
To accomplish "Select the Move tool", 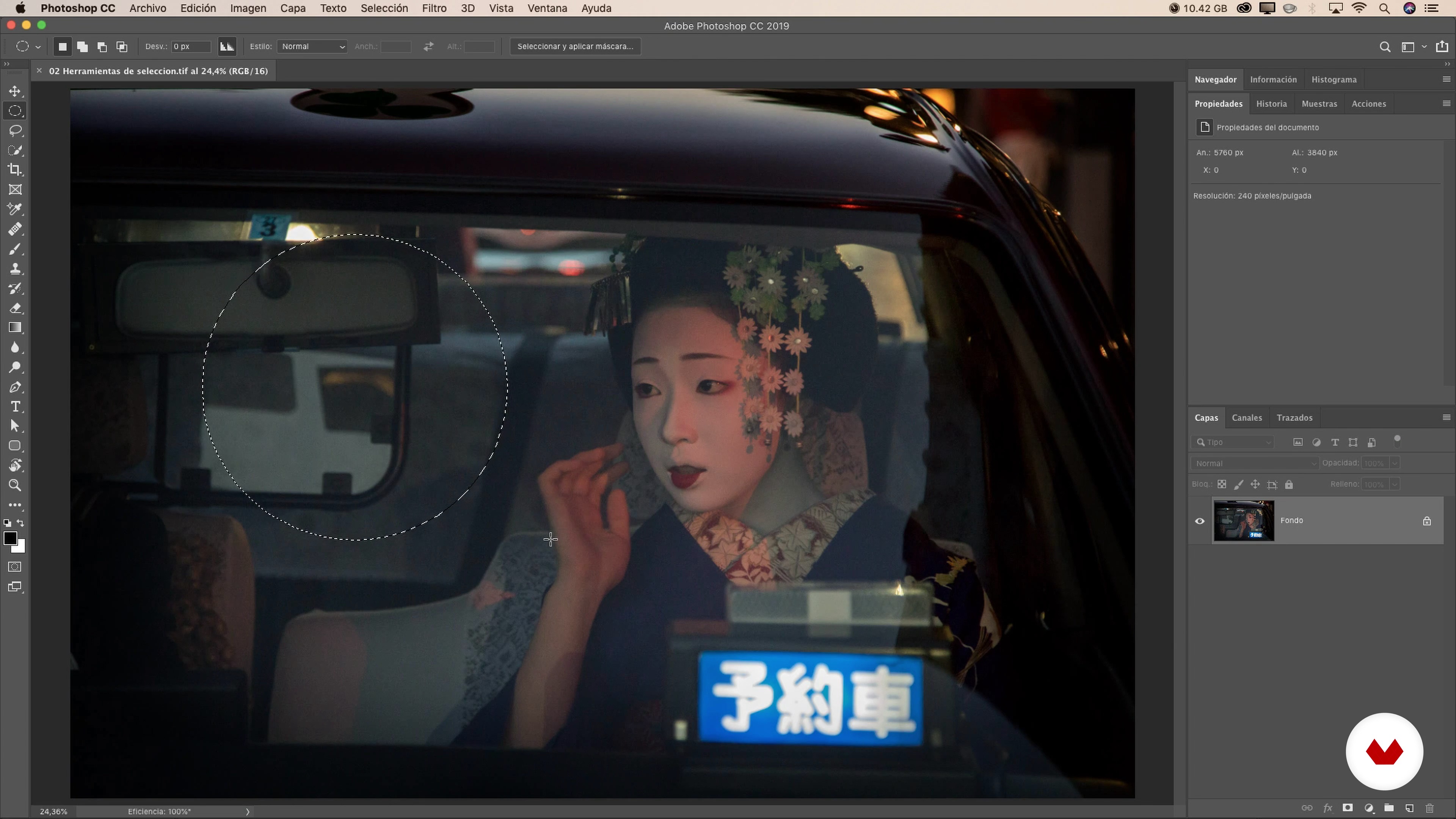I will pos(15,91).
